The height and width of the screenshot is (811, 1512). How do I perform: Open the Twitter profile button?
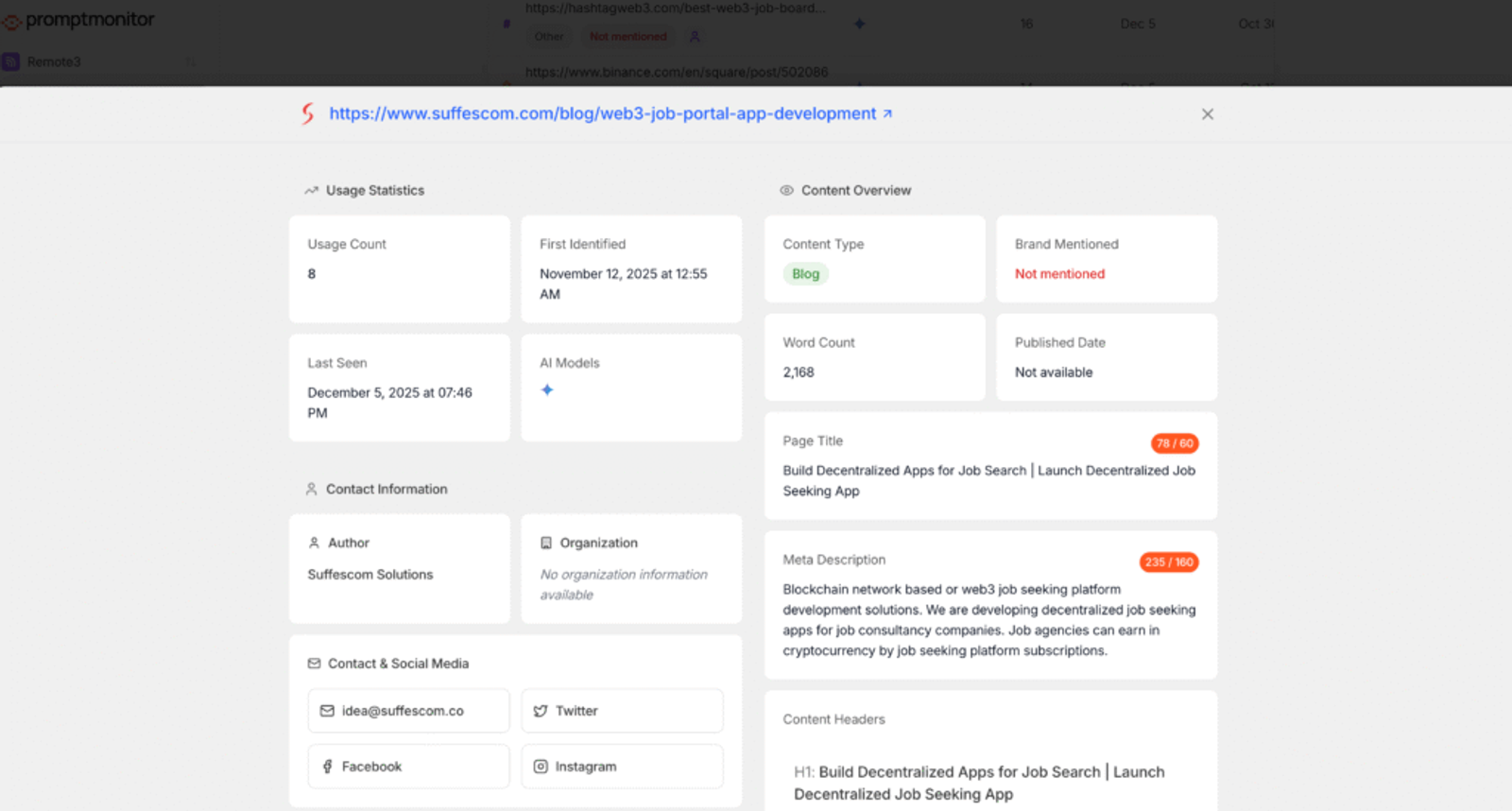pyautogui.click(x=622, y=711)
